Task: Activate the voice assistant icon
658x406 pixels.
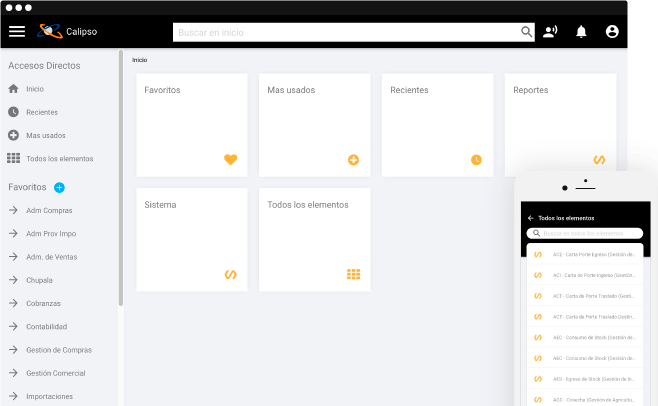Action: pyautogui.click(x=550, y=31)
